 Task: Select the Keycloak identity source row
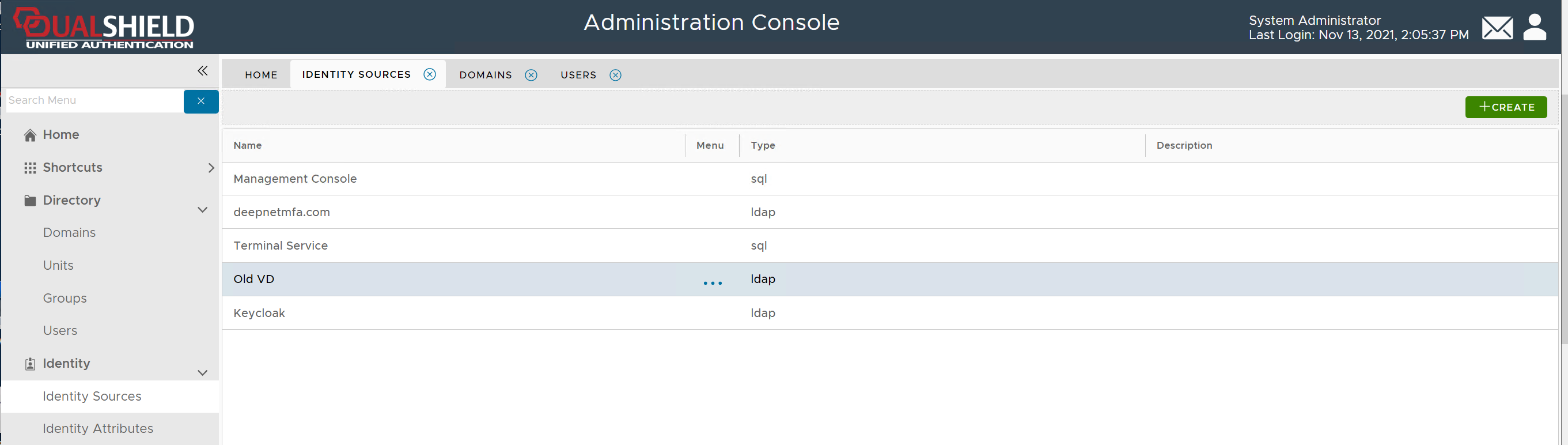[259, 313]
